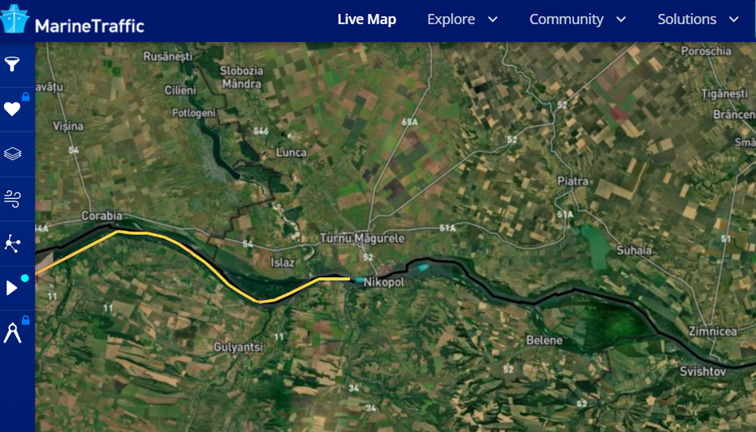Open the vessel filter funnel icon
The height and width of the screenshot is (432, 756).
click(x=12, y=64)
